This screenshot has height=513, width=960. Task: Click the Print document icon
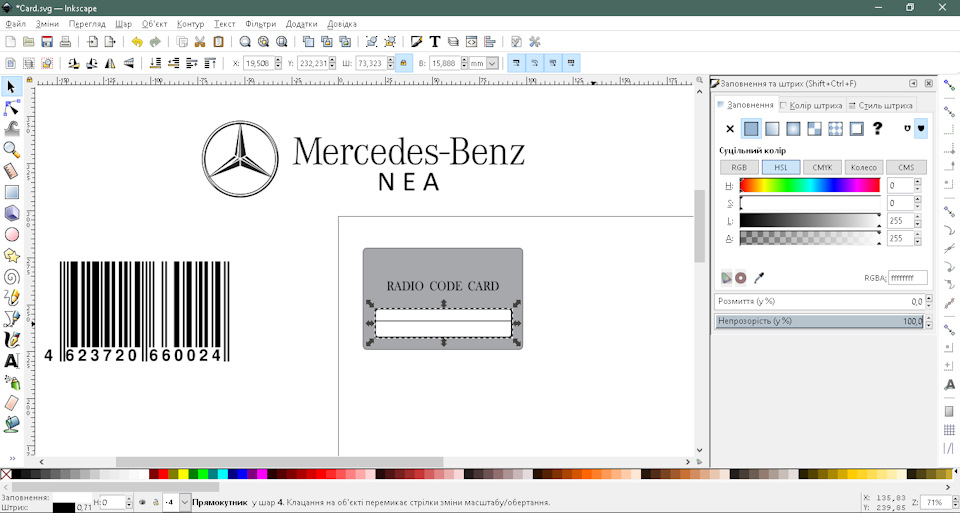click(x=66, y=42)
